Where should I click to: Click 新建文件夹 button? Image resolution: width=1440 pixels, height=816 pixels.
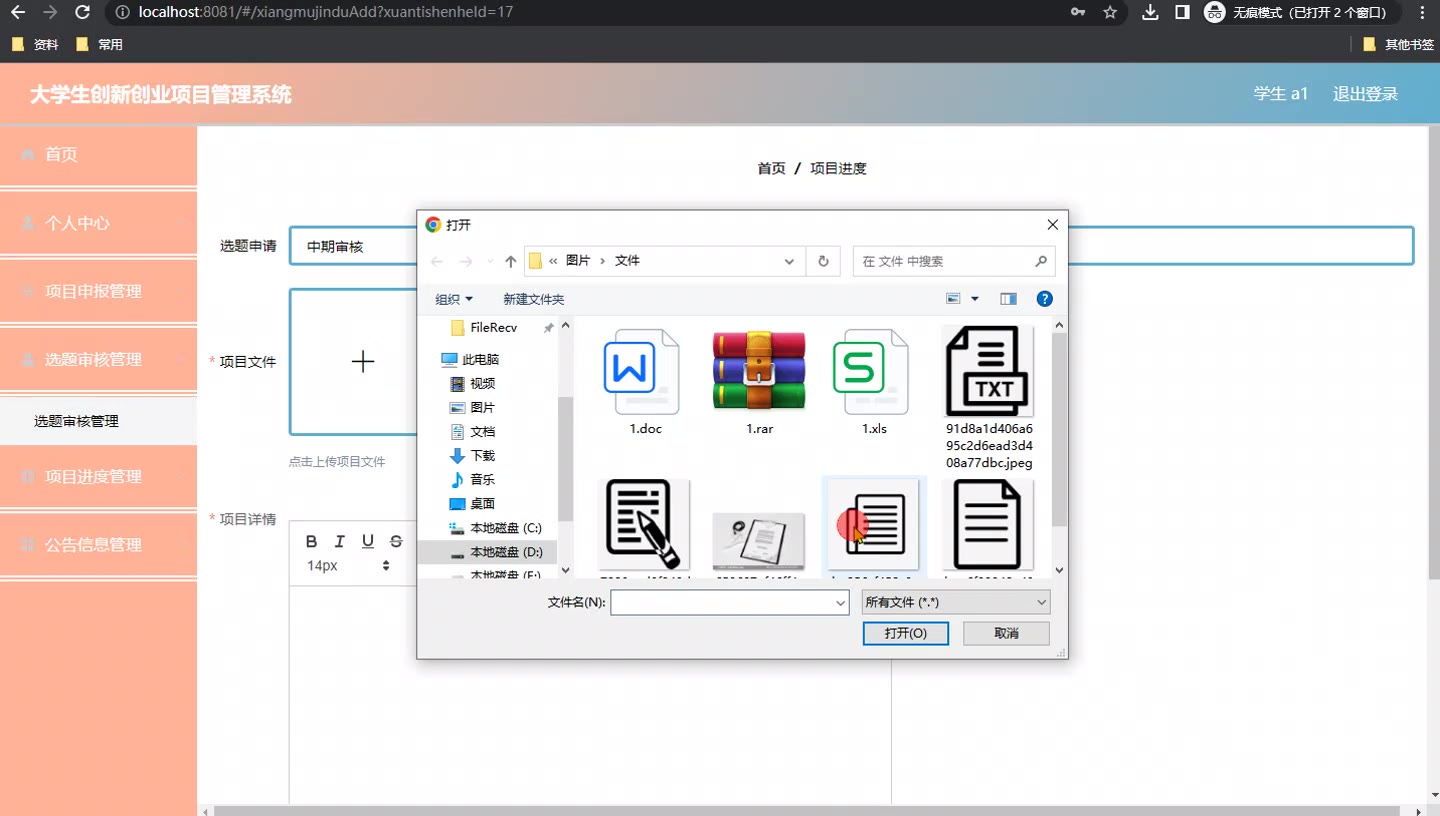(534, 299)
